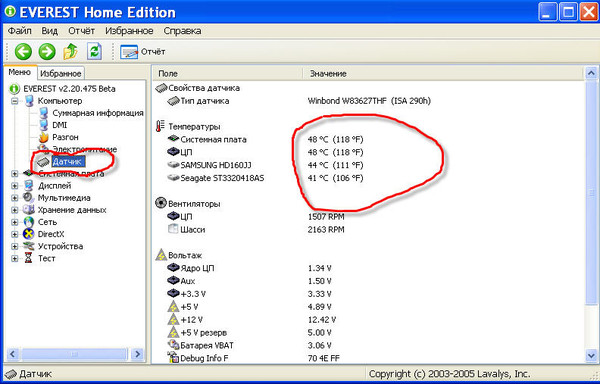600x384 pixels.
Task: Open the Отчёт report toolbar button
Action: click(x=142, y=52)
